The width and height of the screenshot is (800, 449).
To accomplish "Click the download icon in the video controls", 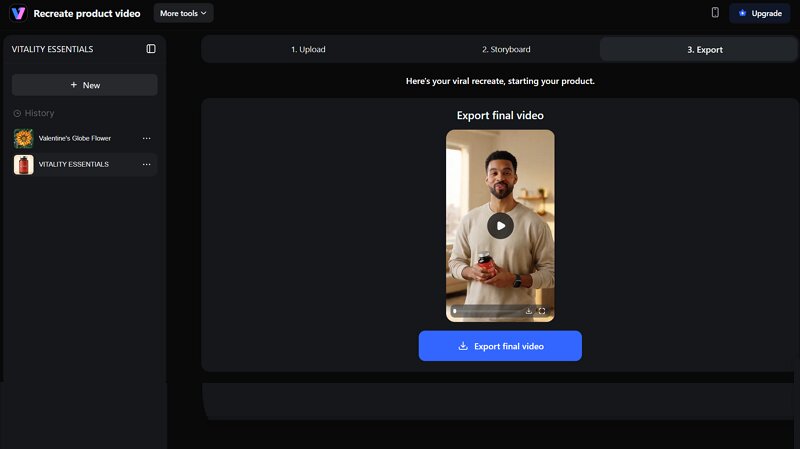I will (529, 311).
